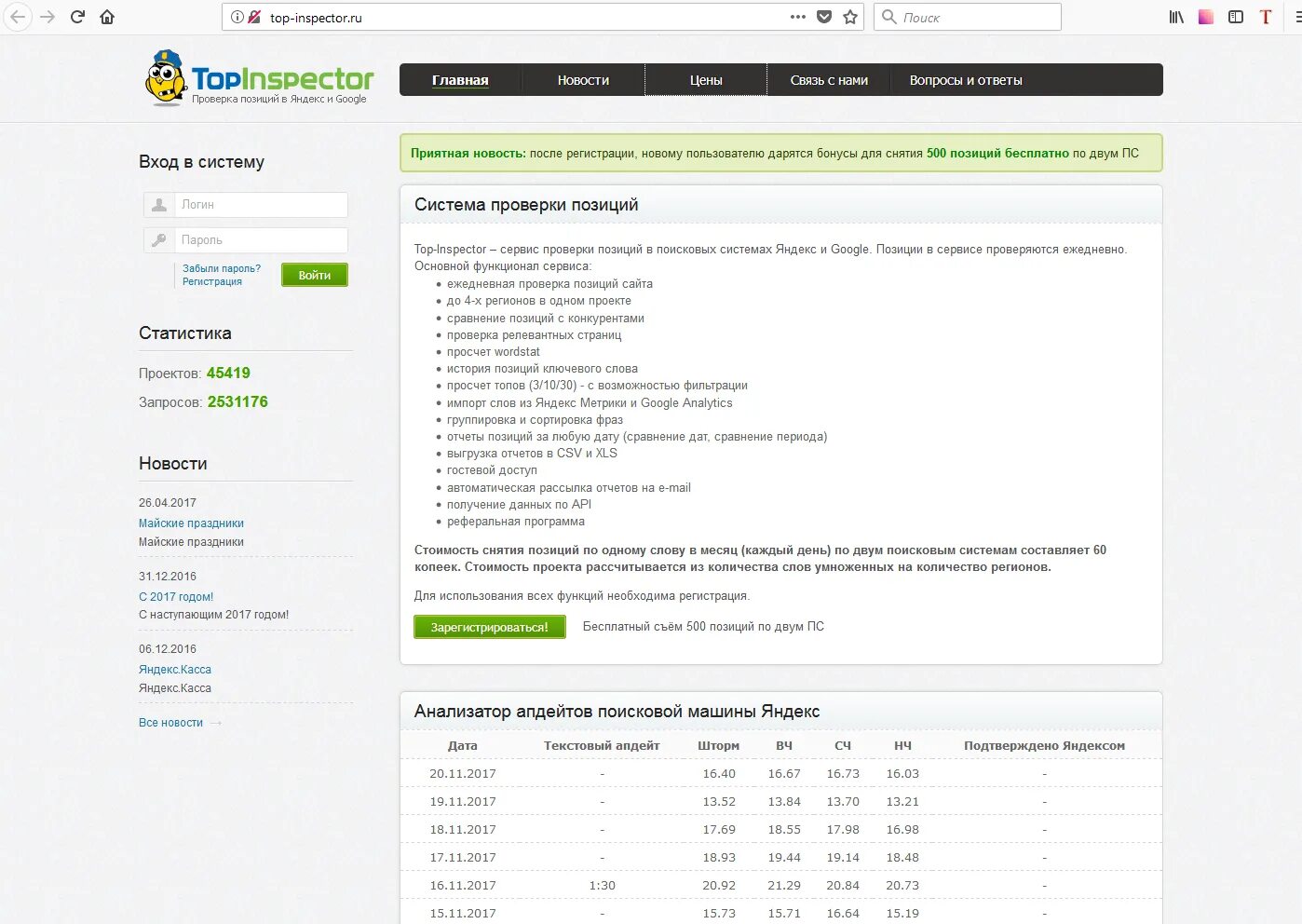Click the address bar URL top-inspector.ru
Screen dimensions: 1302x924
point(316,18)
